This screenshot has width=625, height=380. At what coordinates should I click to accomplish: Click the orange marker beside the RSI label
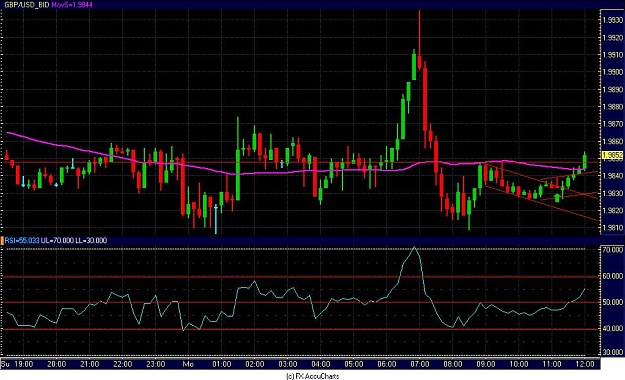[2, 240]
